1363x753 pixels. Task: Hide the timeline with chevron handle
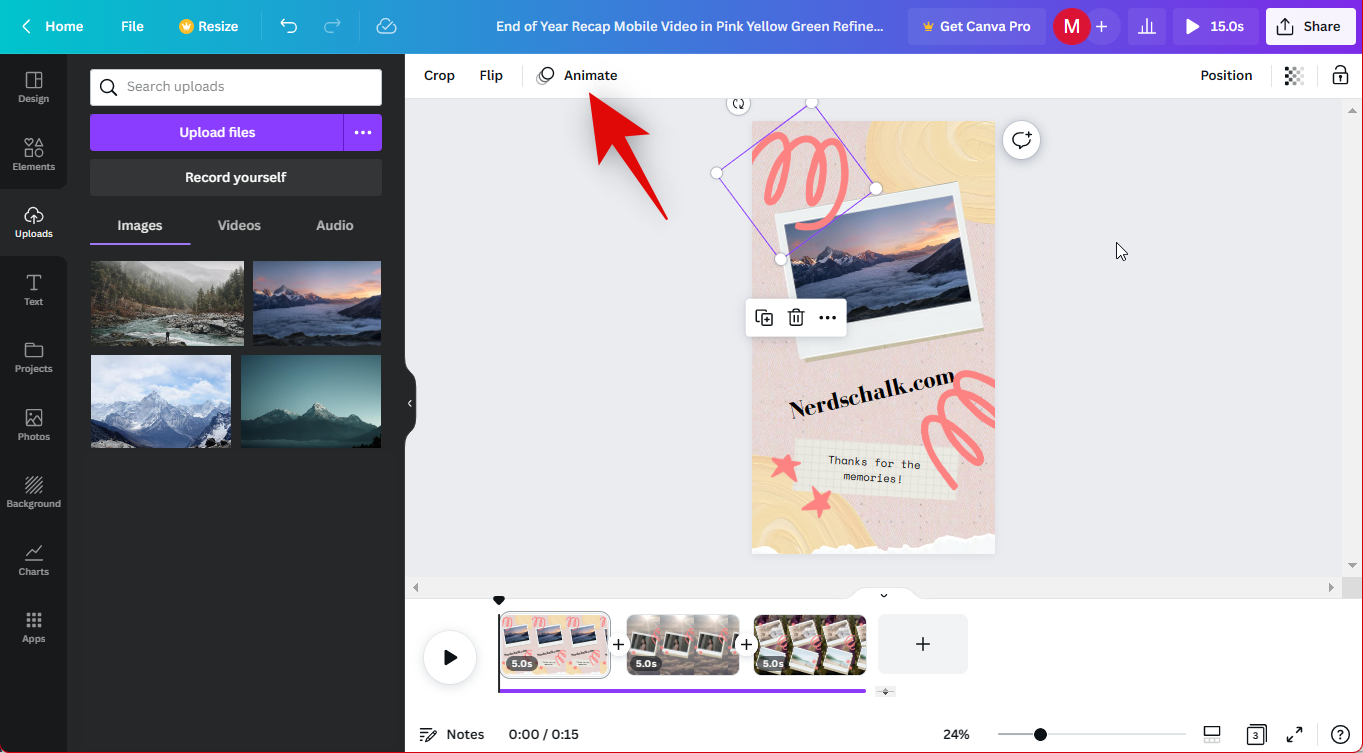tap(884, 595)
